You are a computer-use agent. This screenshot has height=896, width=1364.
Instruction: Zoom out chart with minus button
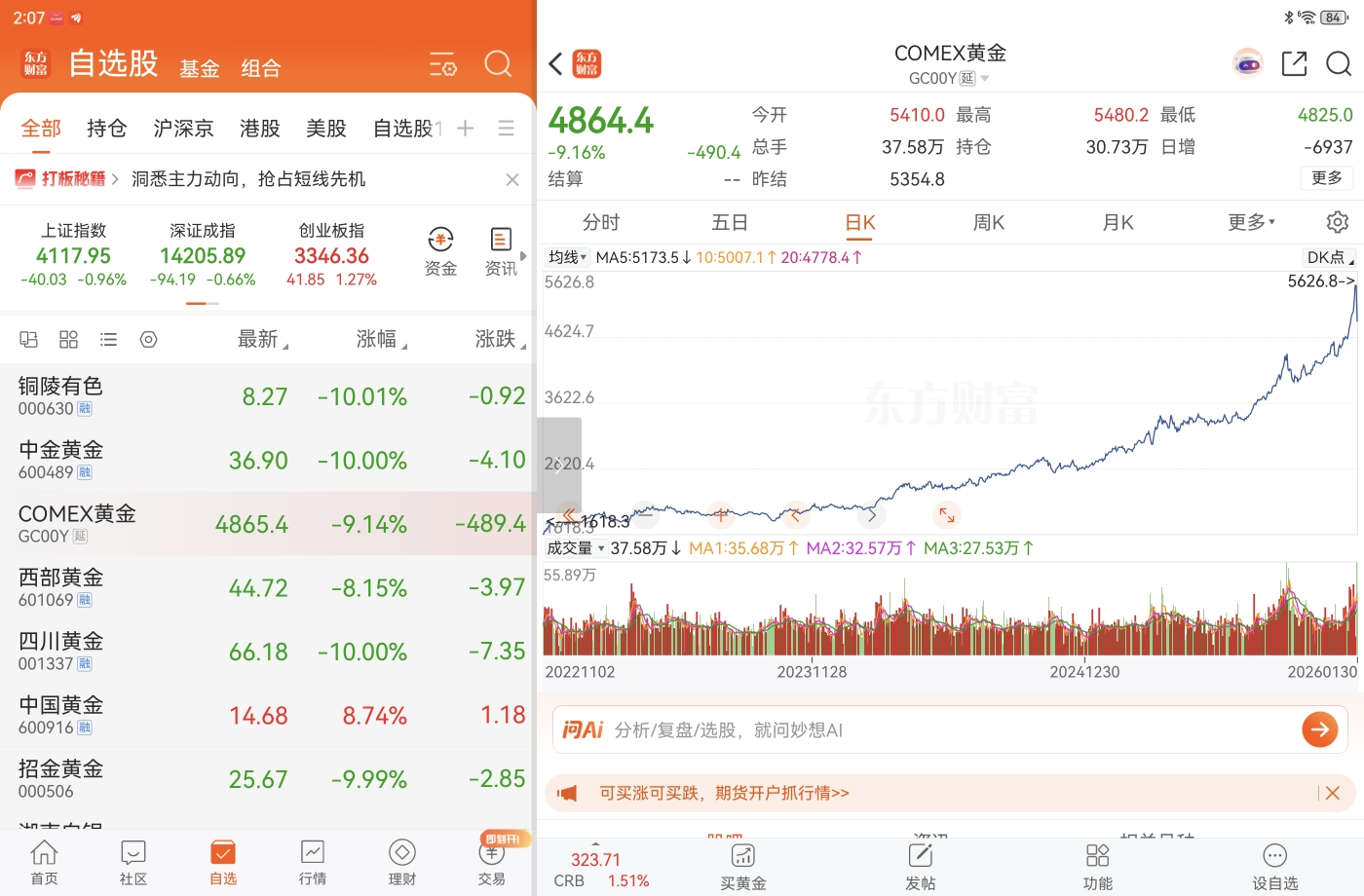646,514
